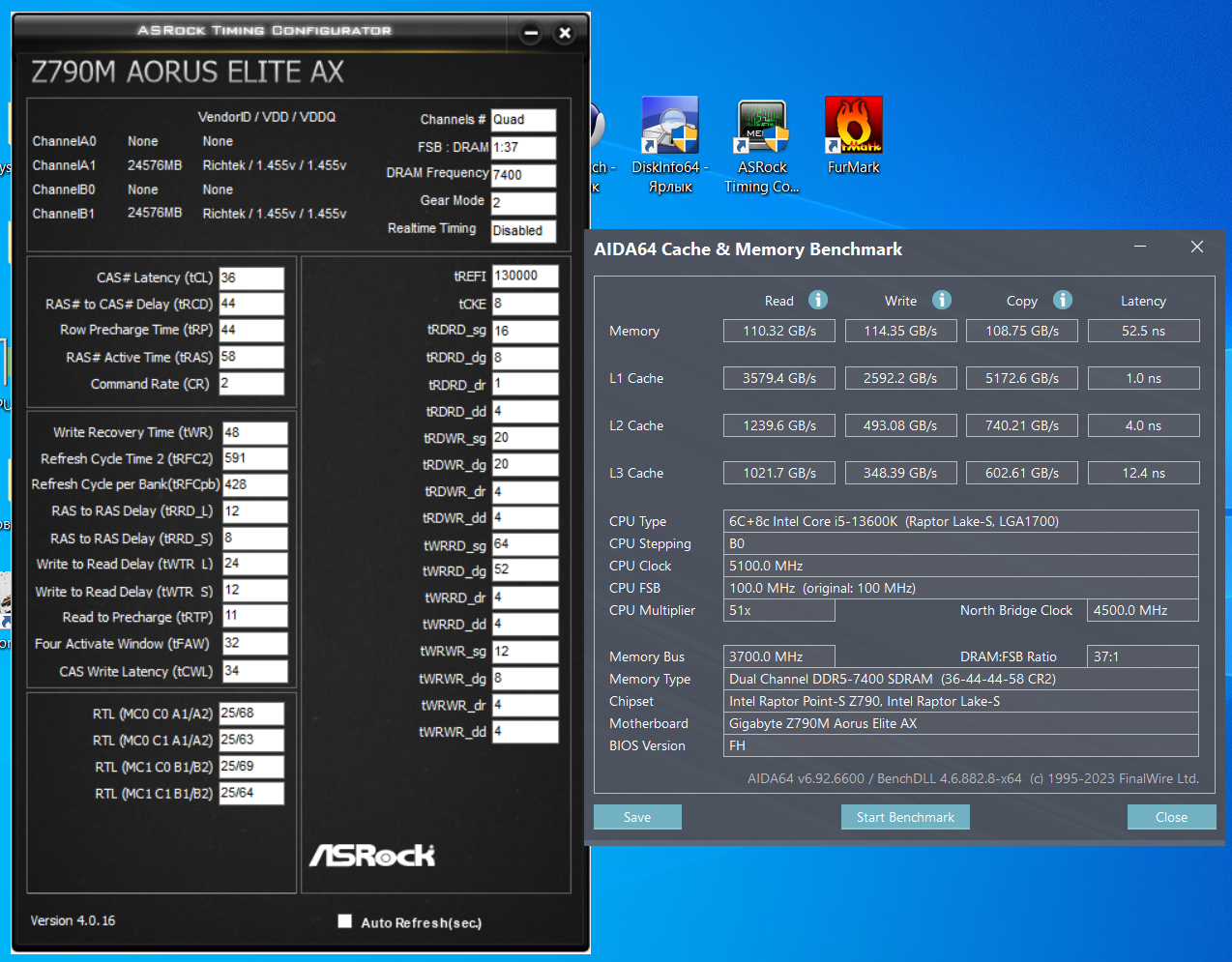Image resolution: width=1232 pixels, height=962 pixels.
Task: Click the tWRRD_sg value field
Action: 525,544
